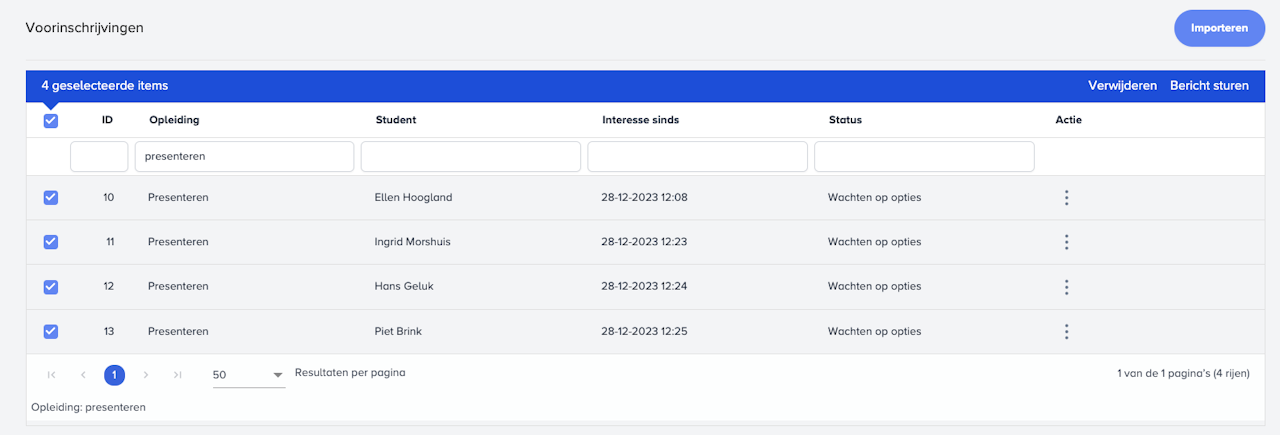Go to next page arrow
The image size is (1280, 435).
[146, 375]
